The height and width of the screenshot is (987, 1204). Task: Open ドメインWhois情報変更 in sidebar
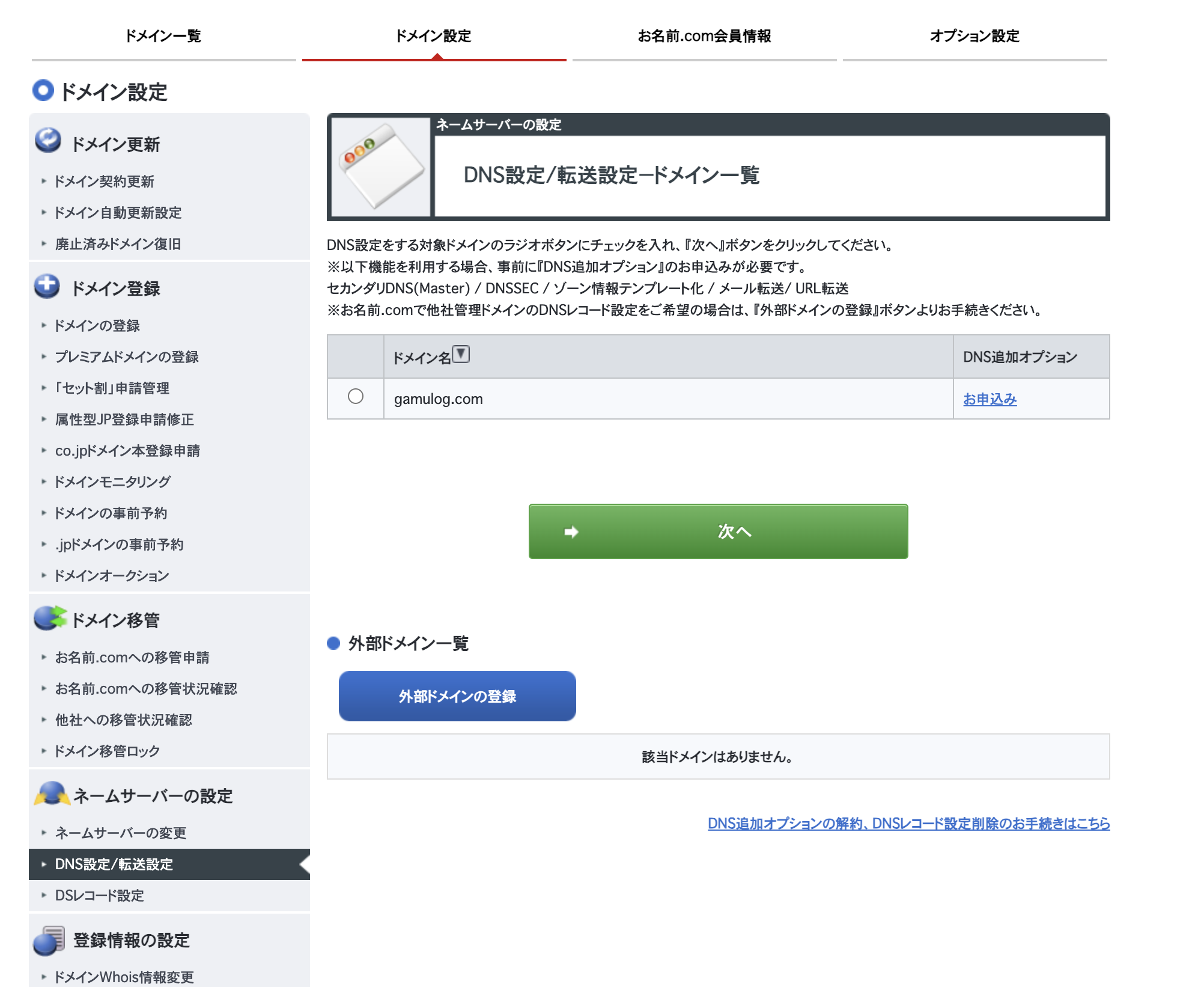(x=124, y=977)
